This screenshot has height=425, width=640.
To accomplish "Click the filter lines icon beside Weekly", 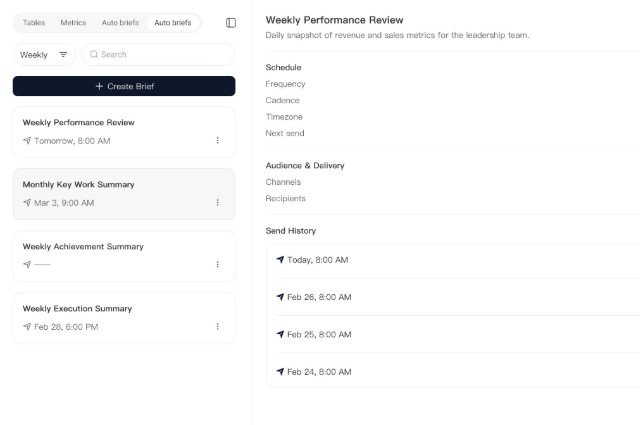I will (x=63, y=55).
